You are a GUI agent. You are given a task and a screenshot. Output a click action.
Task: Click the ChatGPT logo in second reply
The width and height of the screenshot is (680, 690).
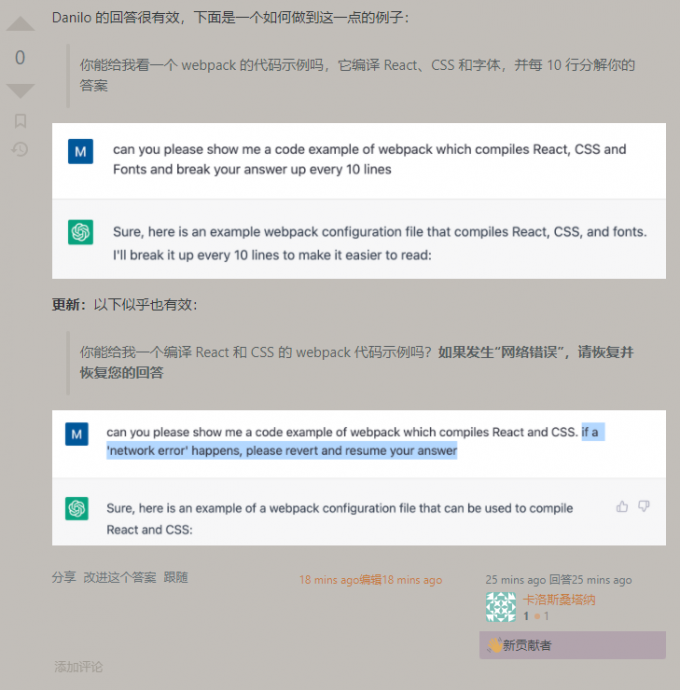click(77, 508)
